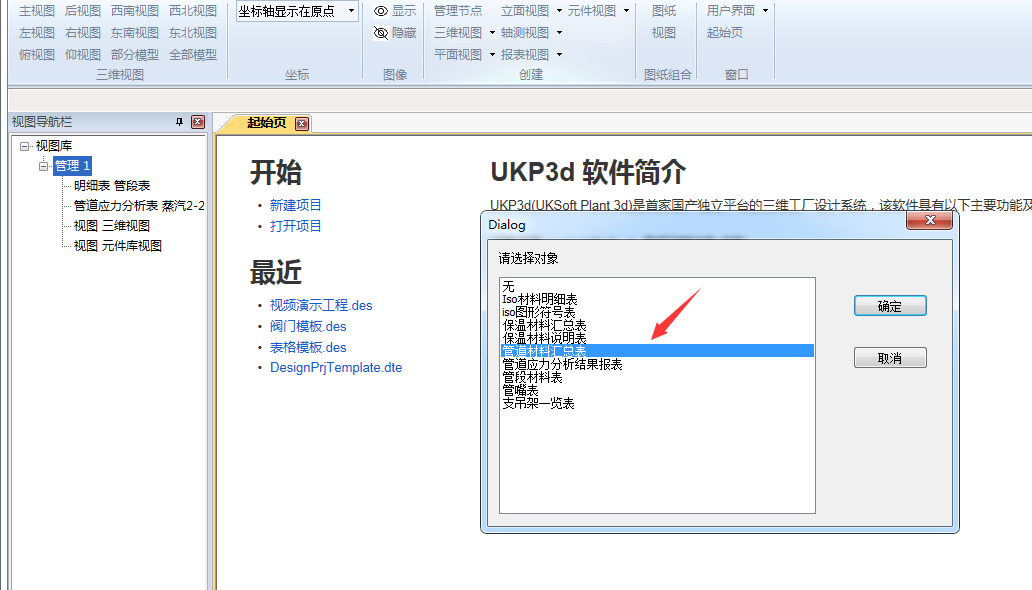Image resolution: width=1032 pixels, height=590 pixels.
Task: Open the 新建项目 link
Action: pos(296,205)
